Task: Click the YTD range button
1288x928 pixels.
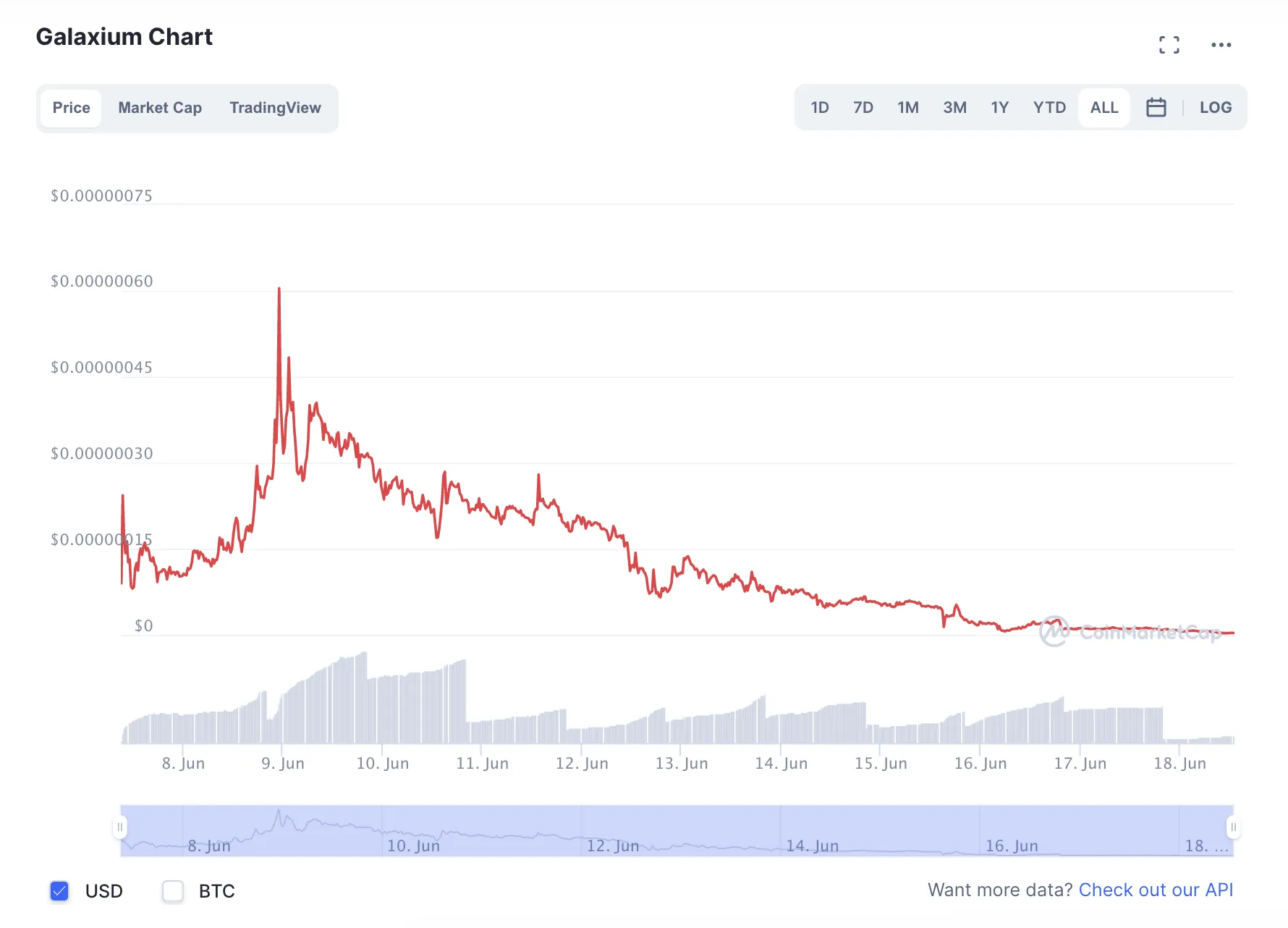Action: (x=1049, y=107)
